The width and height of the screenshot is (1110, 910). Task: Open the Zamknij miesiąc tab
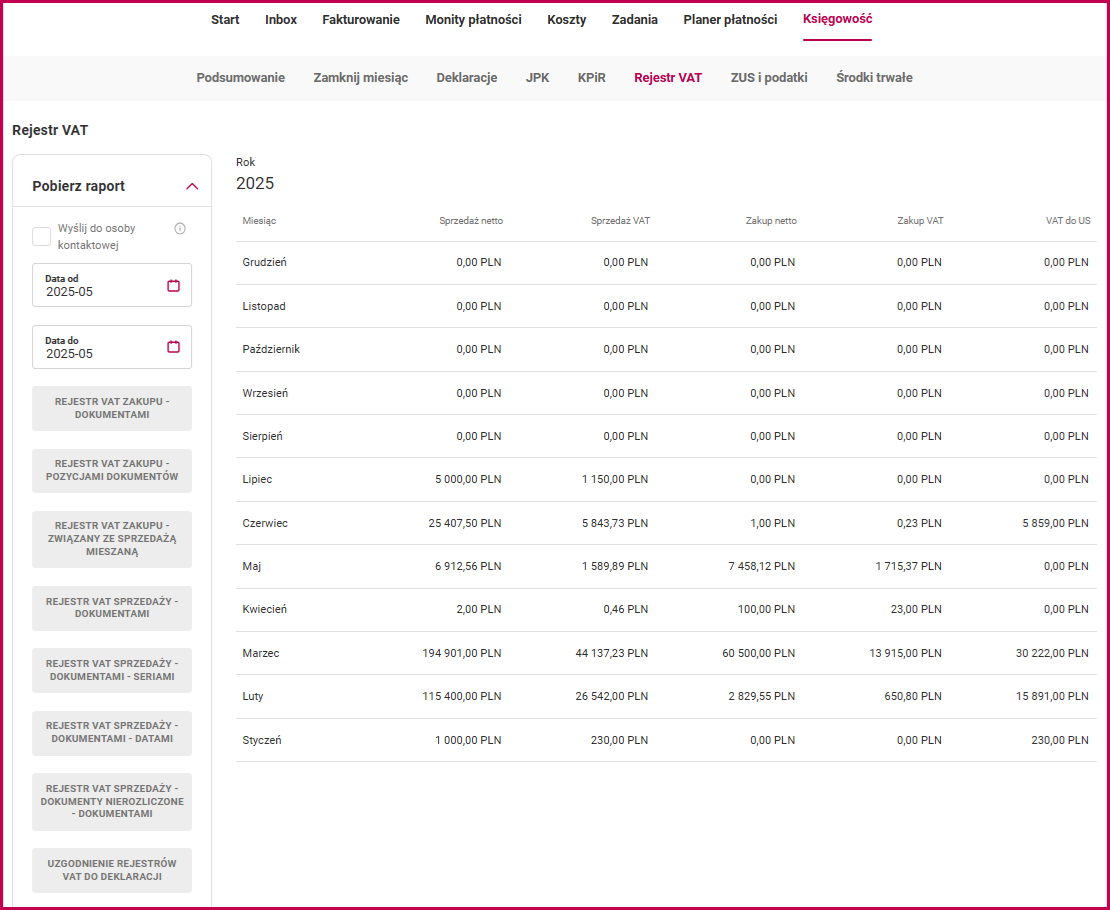[x=361, y=78]
